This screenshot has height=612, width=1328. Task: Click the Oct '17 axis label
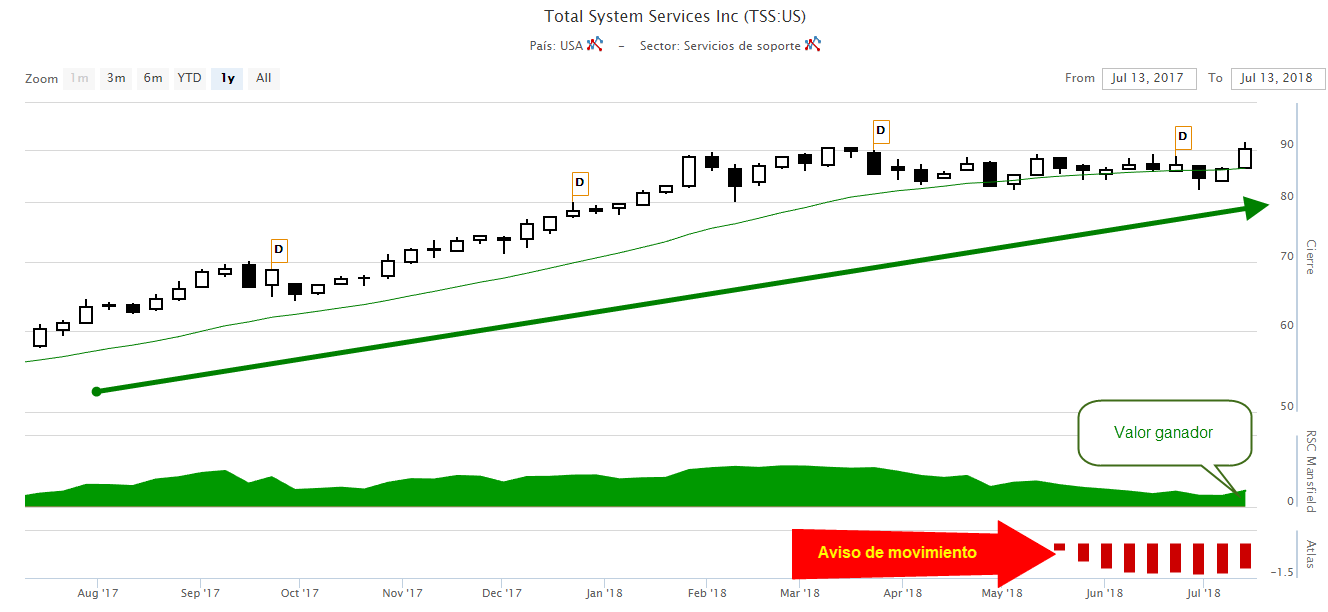point(300,594)
